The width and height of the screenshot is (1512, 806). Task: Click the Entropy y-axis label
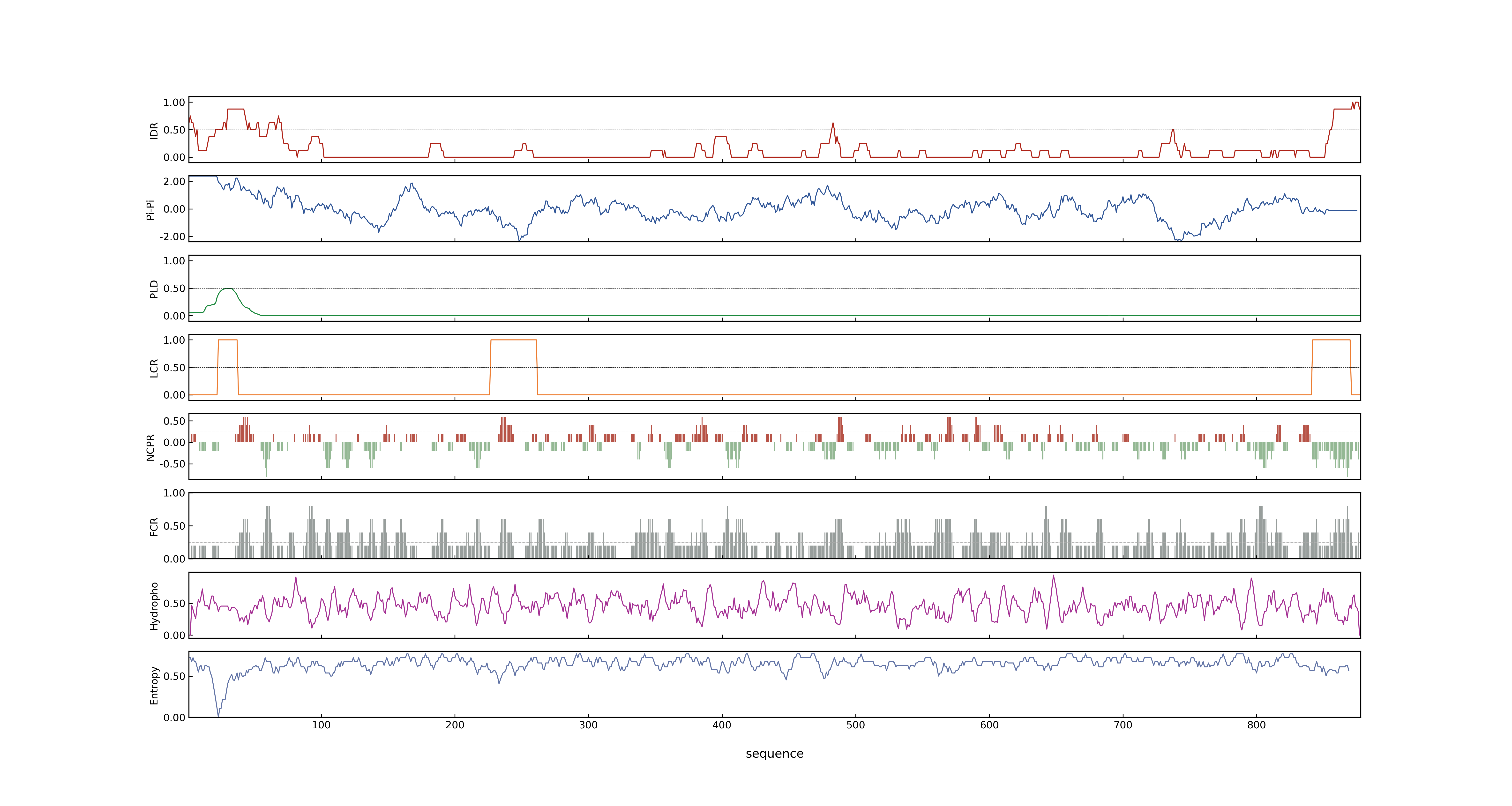pos(154,685)
